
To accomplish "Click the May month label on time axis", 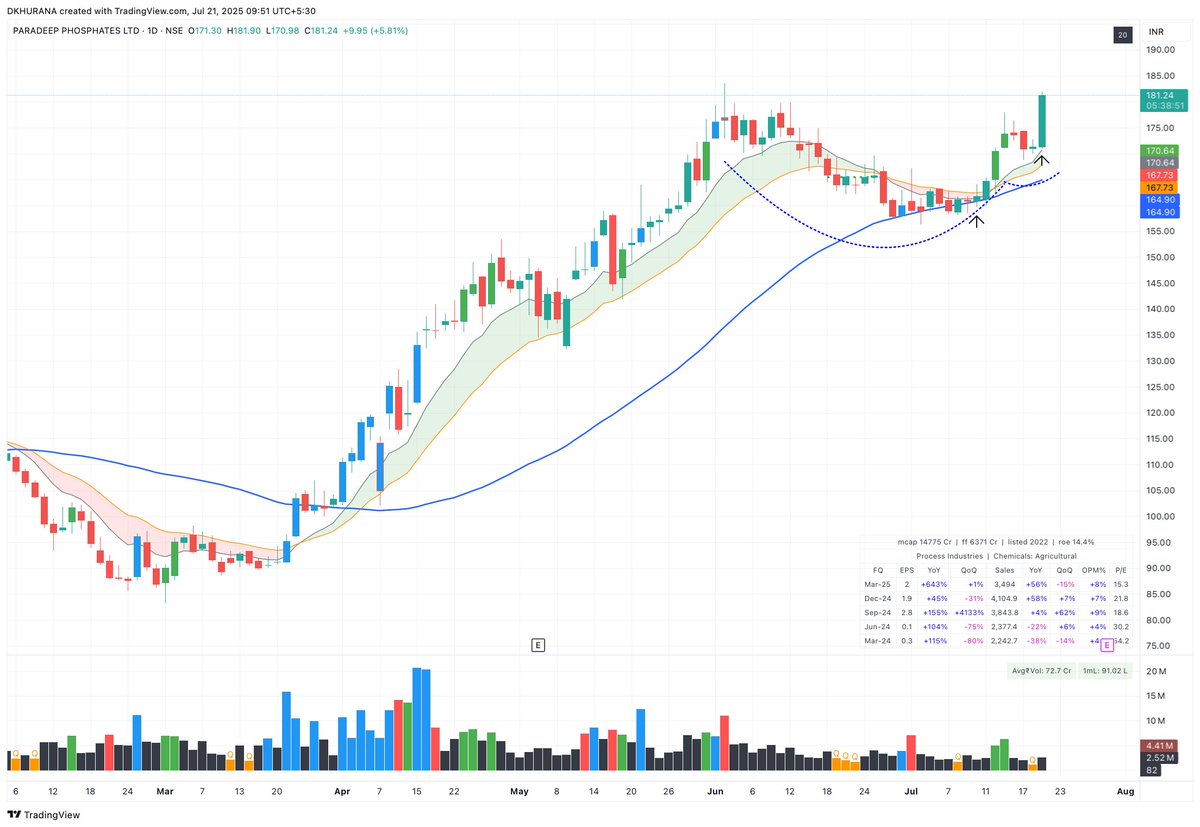I will (519, 791).
